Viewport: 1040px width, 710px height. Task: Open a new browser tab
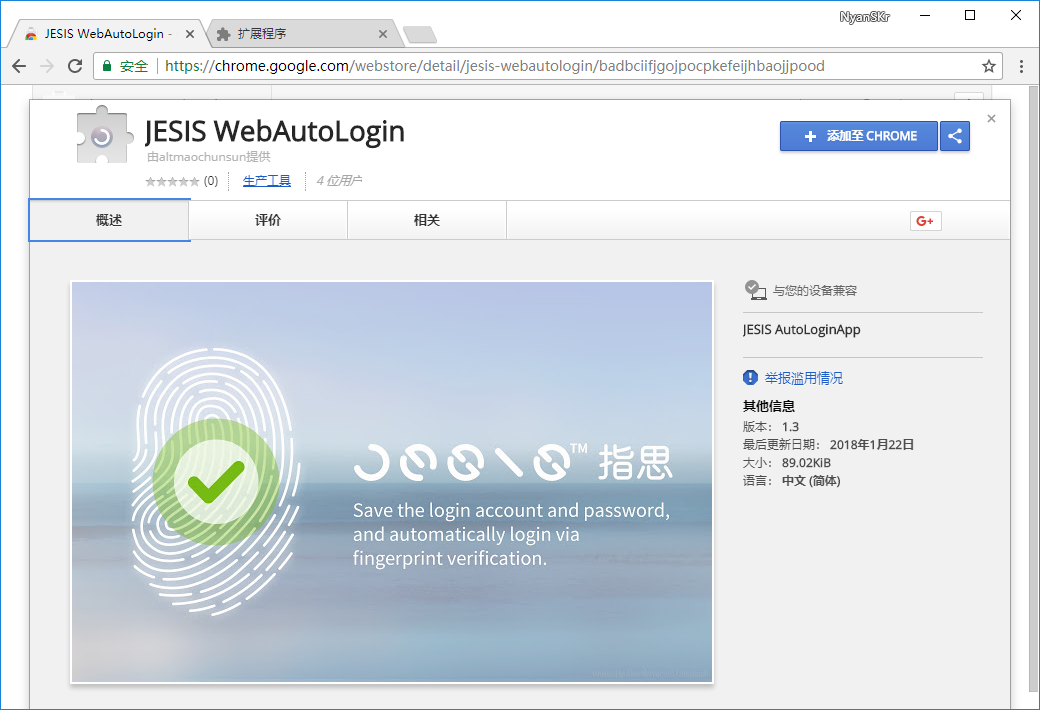point(419,35)
